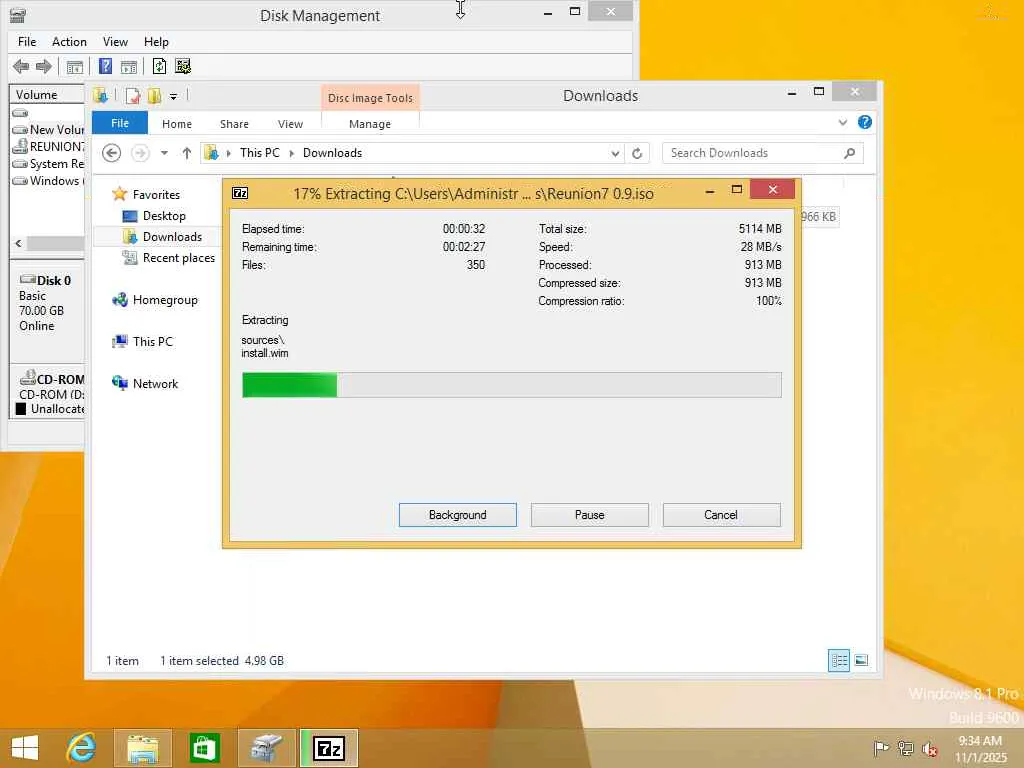Click the Settings list icon in Disk Management toolbar
The height and width of the screenshot is (768, 1024).
(x=183, y=66)
